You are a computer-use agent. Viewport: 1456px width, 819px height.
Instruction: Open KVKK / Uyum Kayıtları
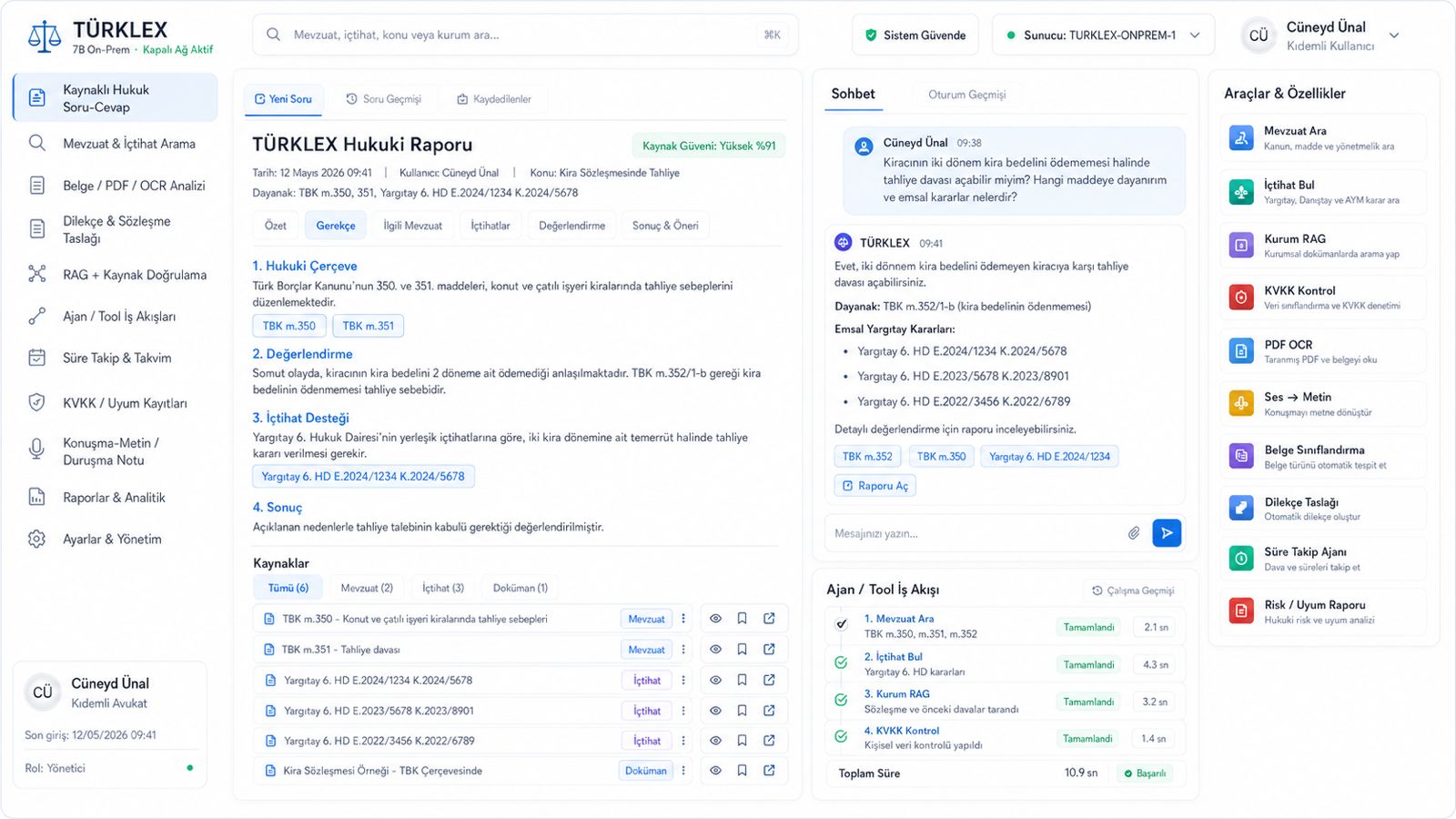point(115,403)
